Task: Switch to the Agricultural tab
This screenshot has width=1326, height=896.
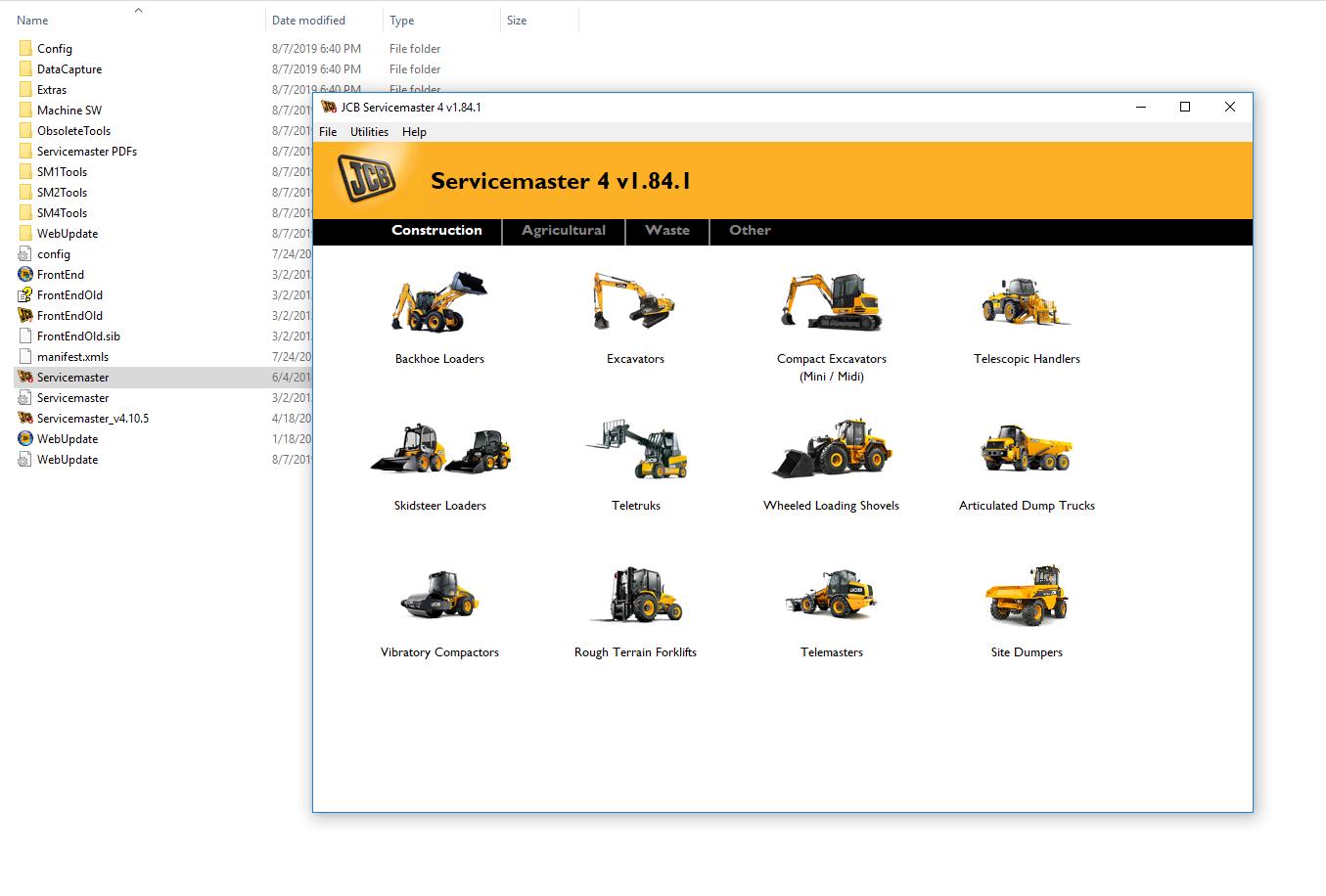Action: [564, 230]
